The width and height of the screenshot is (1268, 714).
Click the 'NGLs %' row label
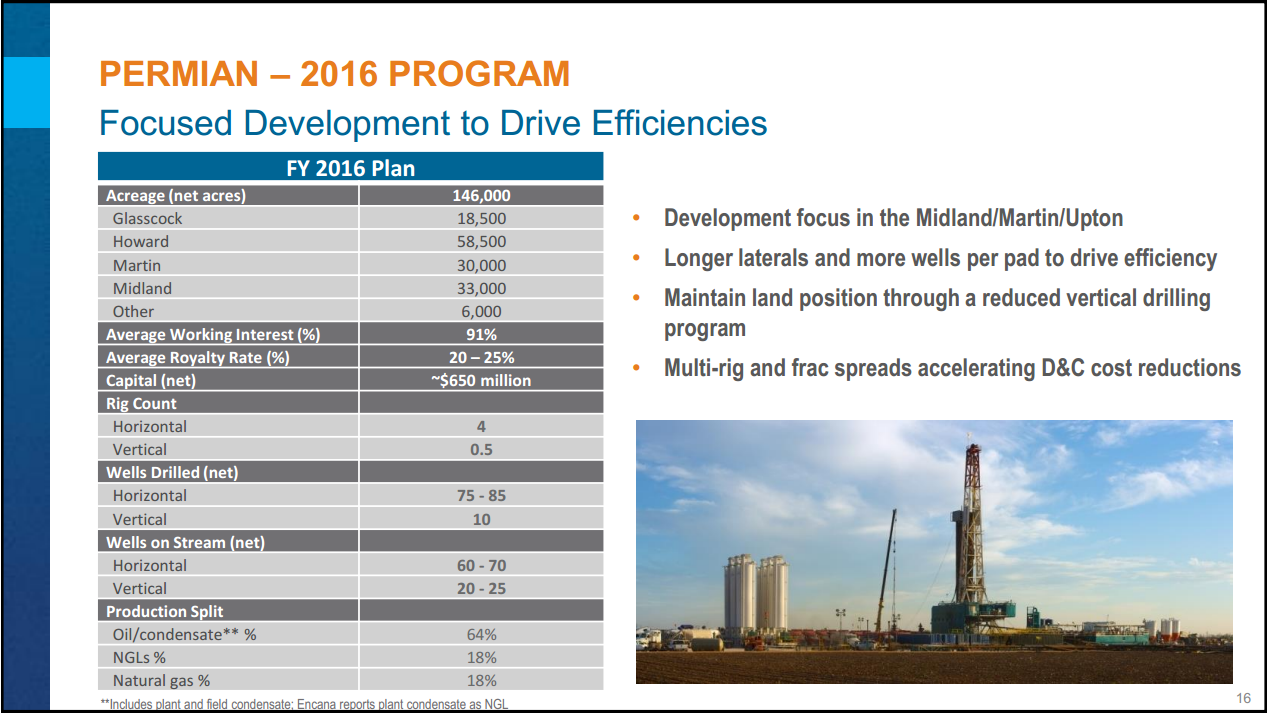click(139, 657)
